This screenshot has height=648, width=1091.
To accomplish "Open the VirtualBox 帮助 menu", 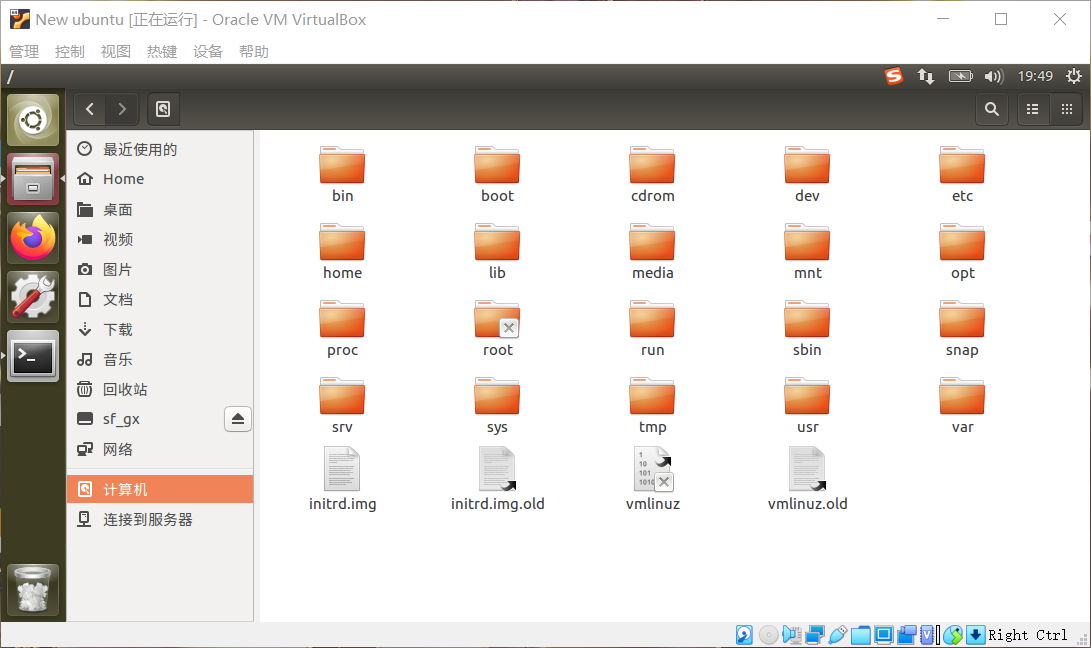I will click(x=253, y=52).
